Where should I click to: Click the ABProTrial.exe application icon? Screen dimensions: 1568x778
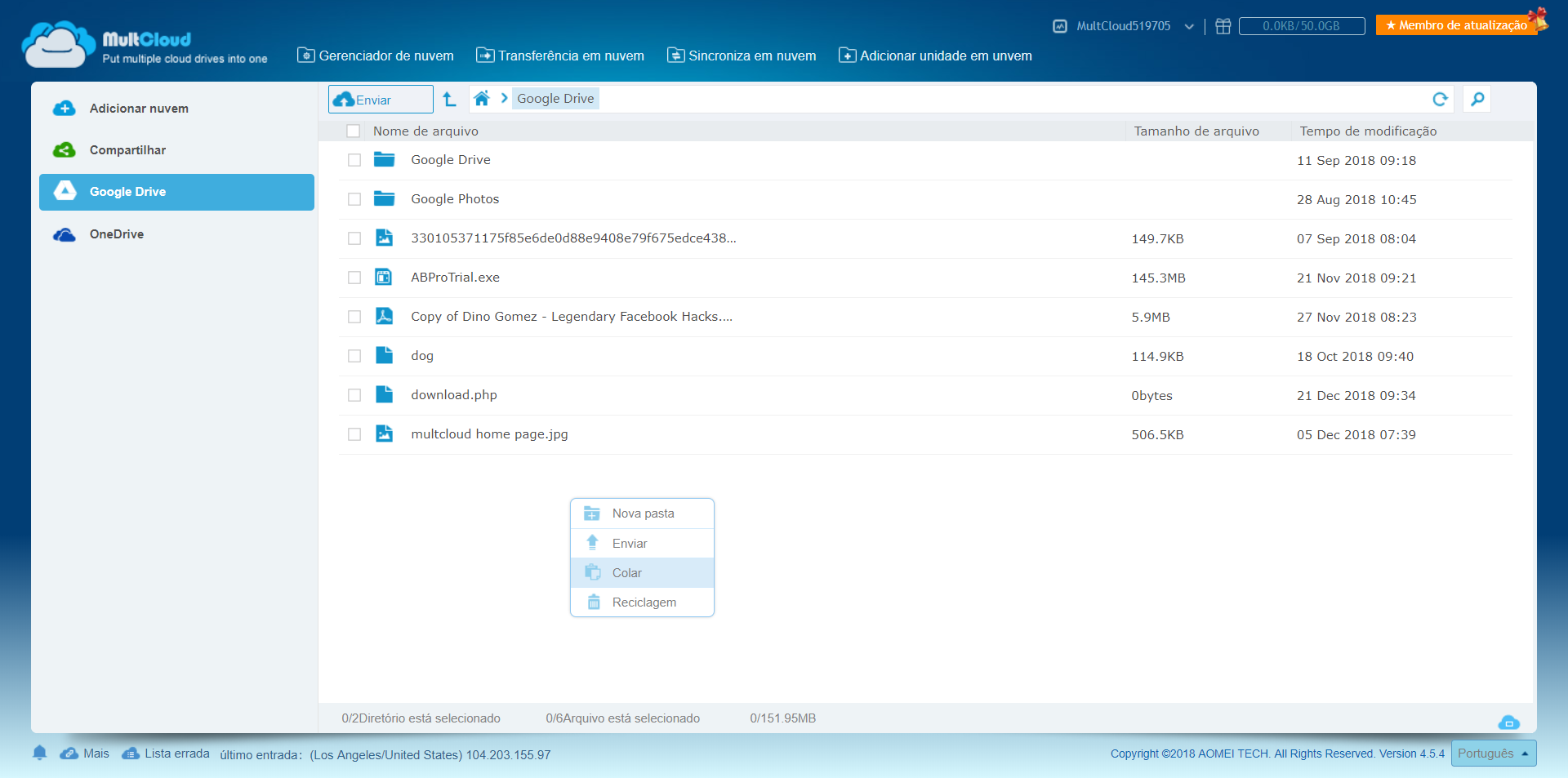point(384,277)
